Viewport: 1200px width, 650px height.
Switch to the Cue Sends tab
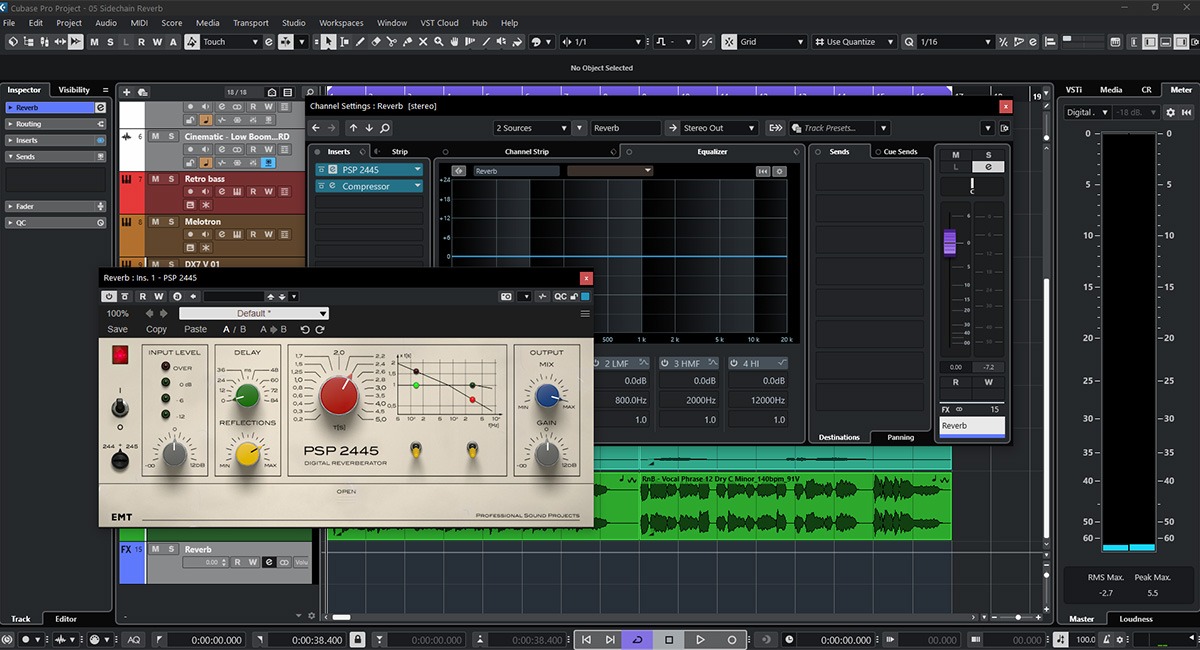pos(899,152)
